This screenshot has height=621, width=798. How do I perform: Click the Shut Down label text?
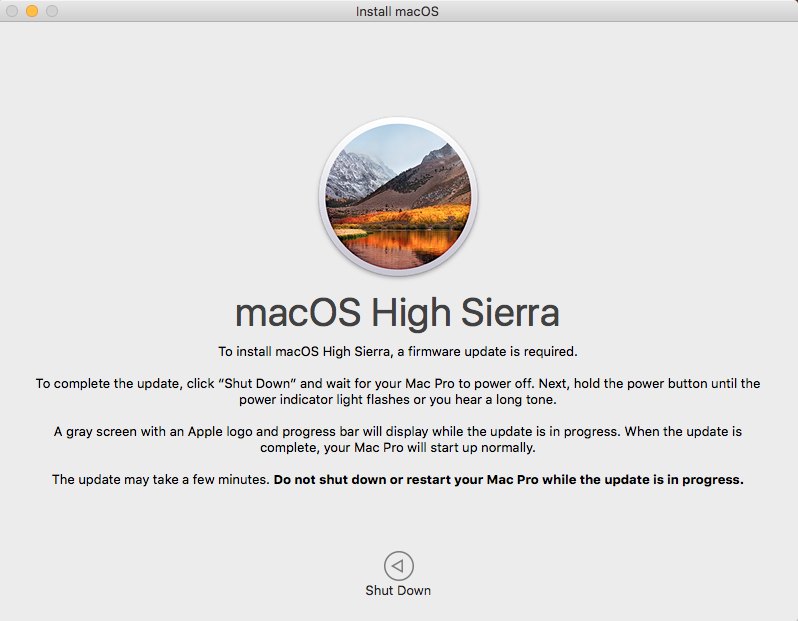tap(398, 590)
